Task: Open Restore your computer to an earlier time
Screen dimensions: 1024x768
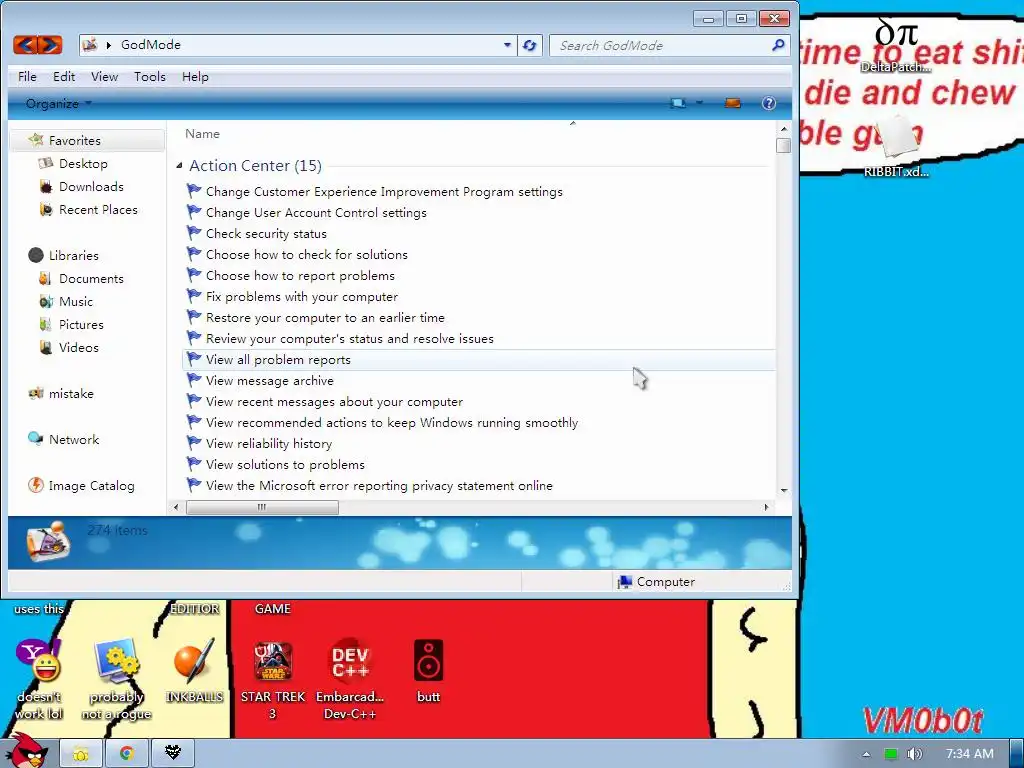Action: point(325,317)
